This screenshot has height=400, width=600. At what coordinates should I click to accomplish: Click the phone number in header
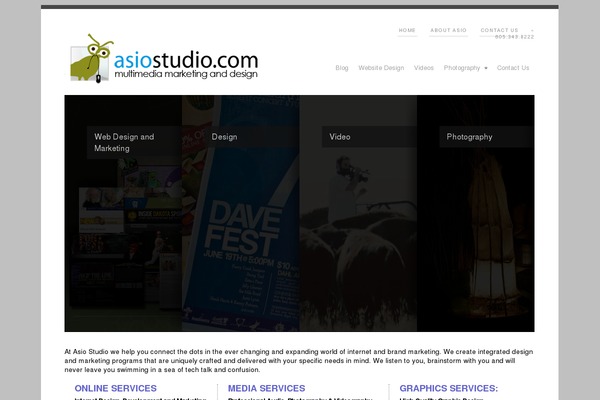point(514,37)
